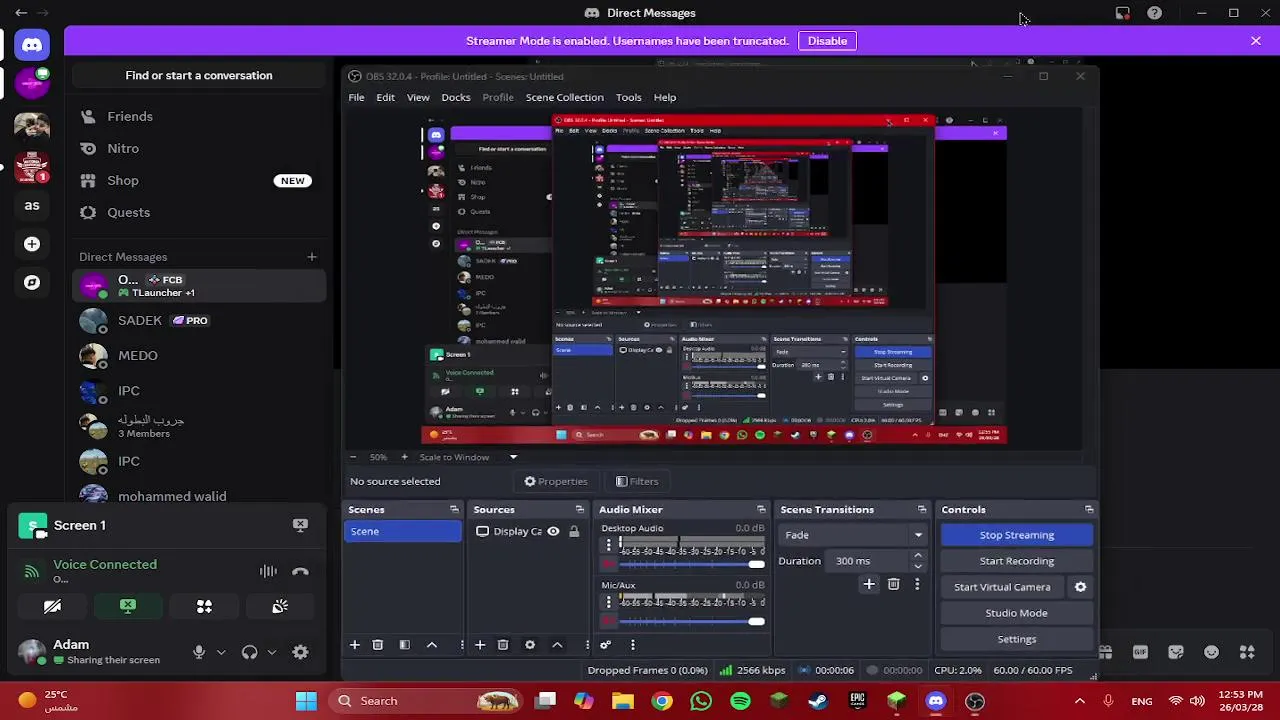The image size is (1280, 720).
Task: Toggle green screen share button
Action: pos(128,606)
